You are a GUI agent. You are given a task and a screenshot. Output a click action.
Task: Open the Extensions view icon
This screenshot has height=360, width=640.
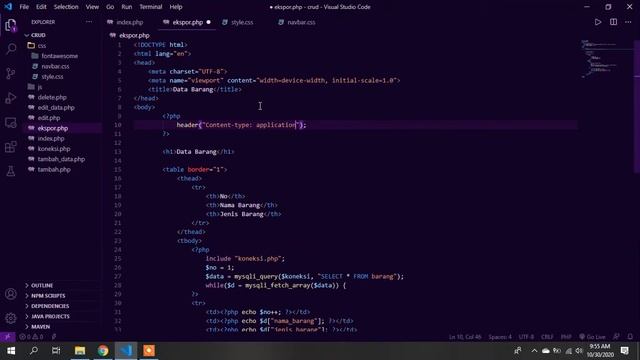point(11,147)
